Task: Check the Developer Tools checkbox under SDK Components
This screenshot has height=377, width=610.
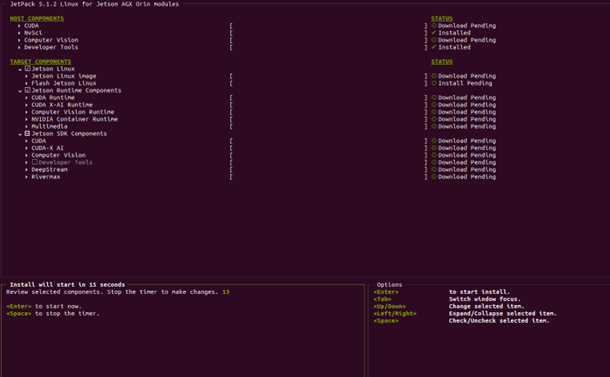Action: (35, 162)
